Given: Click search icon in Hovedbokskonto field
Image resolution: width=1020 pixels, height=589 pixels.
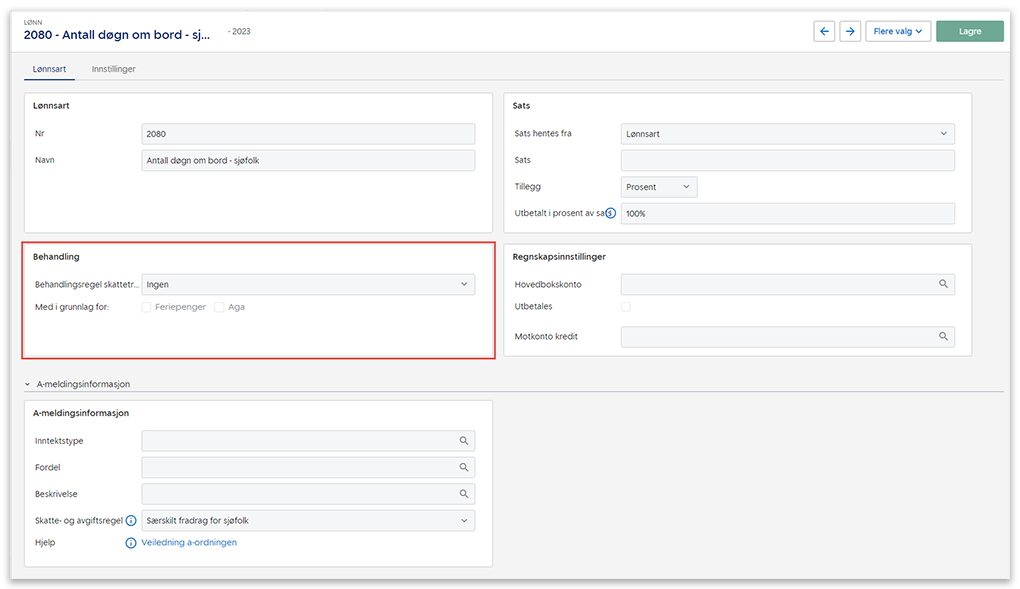Looking at the screenshot, I should click(x=943, y=285).
